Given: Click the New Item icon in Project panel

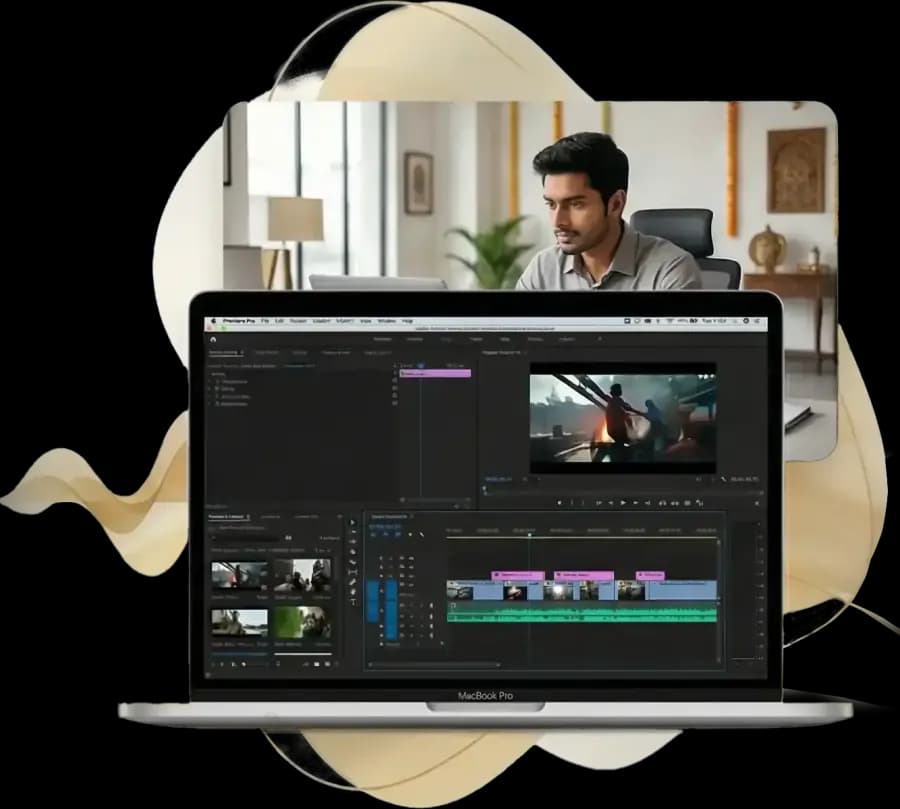Looking at the screenshot, I should pyautogui.click(x=328, y=664).
